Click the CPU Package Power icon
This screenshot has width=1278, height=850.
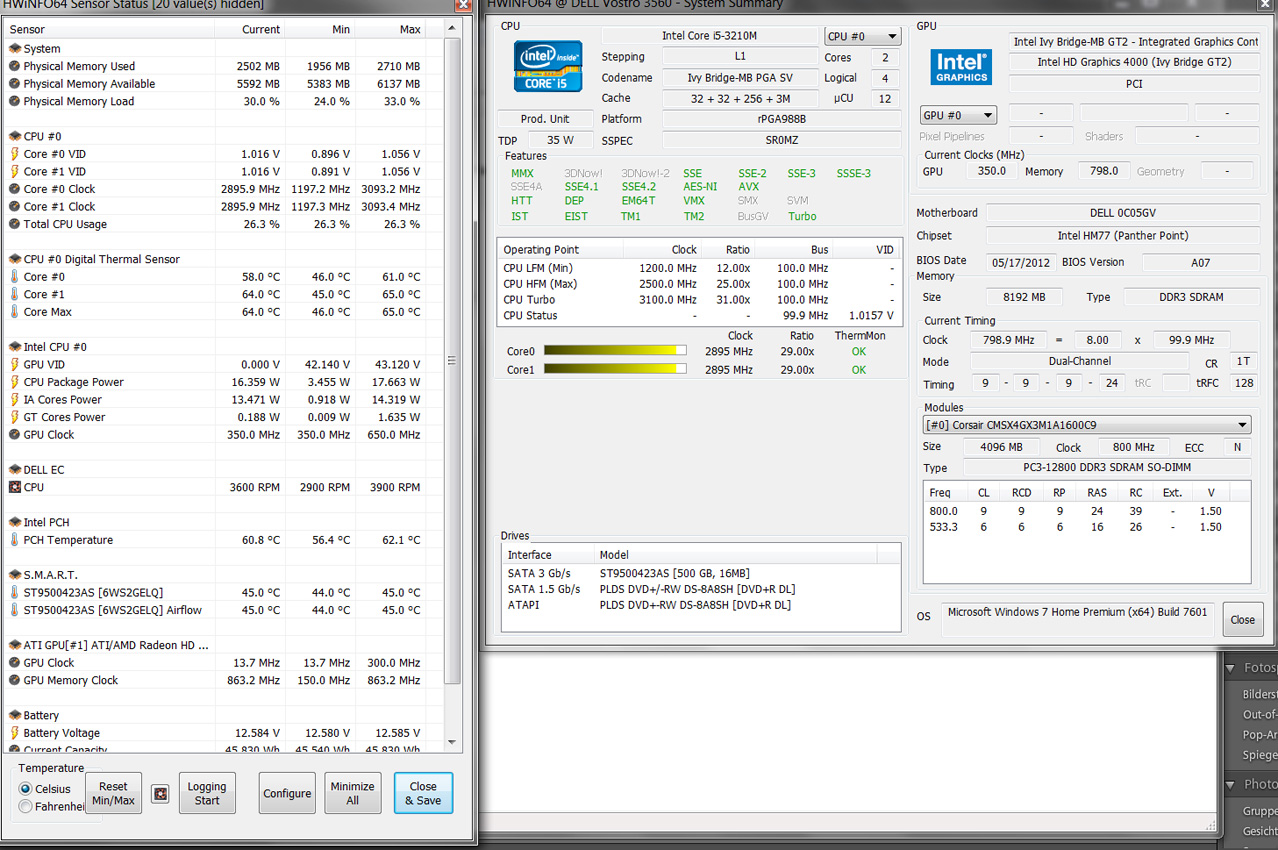coord(14,382)
